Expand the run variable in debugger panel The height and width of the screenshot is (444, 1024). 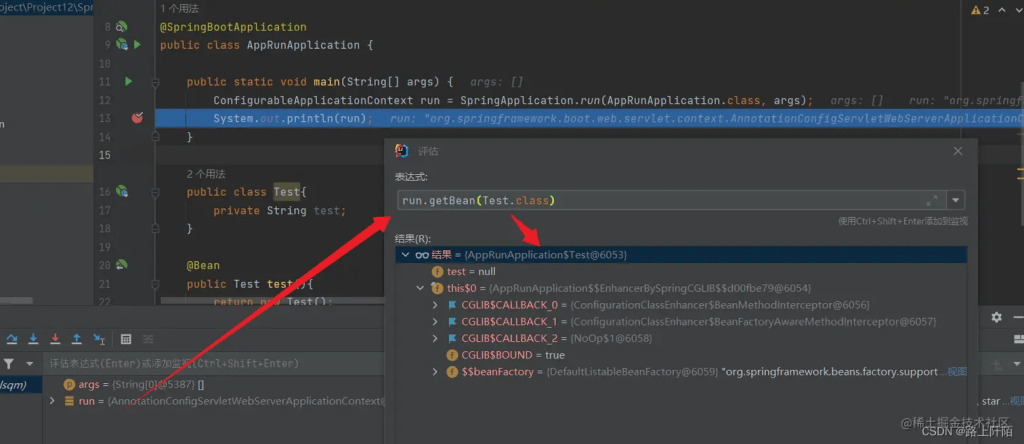pos(53,401)
